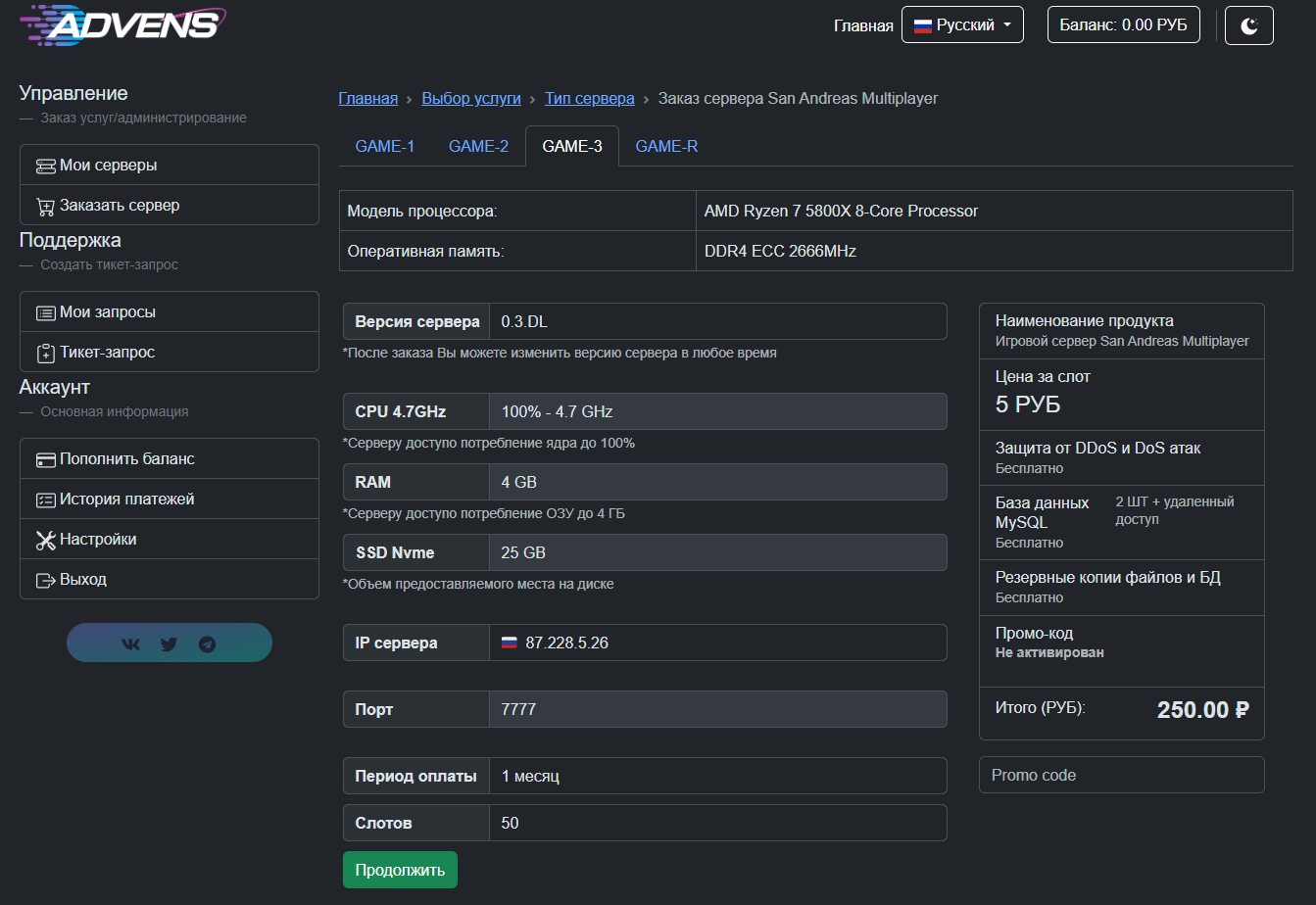Open Заказать сервер in sidebar
Screen dimensions: 1316x905
pyautogui.click(x=170, y=205)
